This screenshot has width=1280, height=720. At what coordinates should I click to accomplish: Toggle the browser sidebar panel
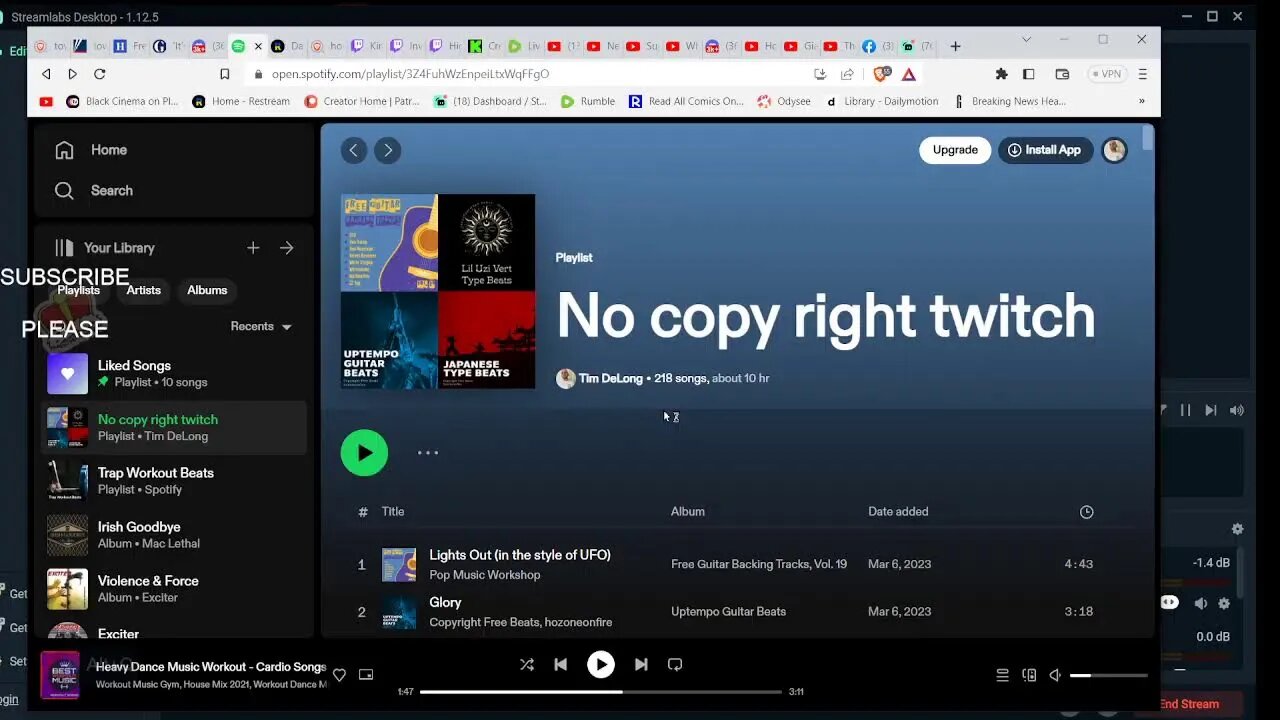click(1028, 74)
